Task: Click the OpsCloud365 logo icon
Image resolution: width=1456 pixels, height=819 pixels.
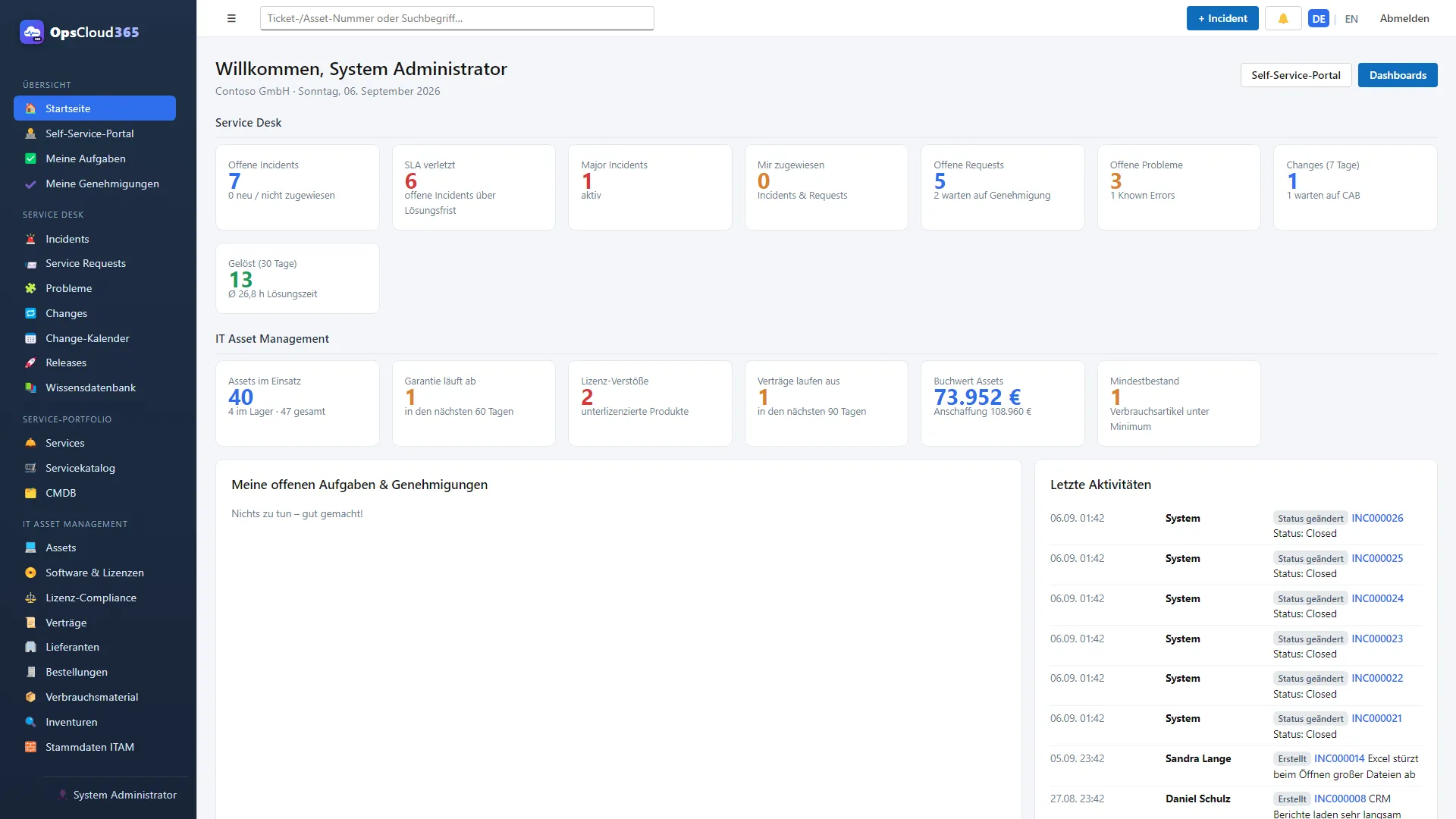Action: (x=32, y=32)
